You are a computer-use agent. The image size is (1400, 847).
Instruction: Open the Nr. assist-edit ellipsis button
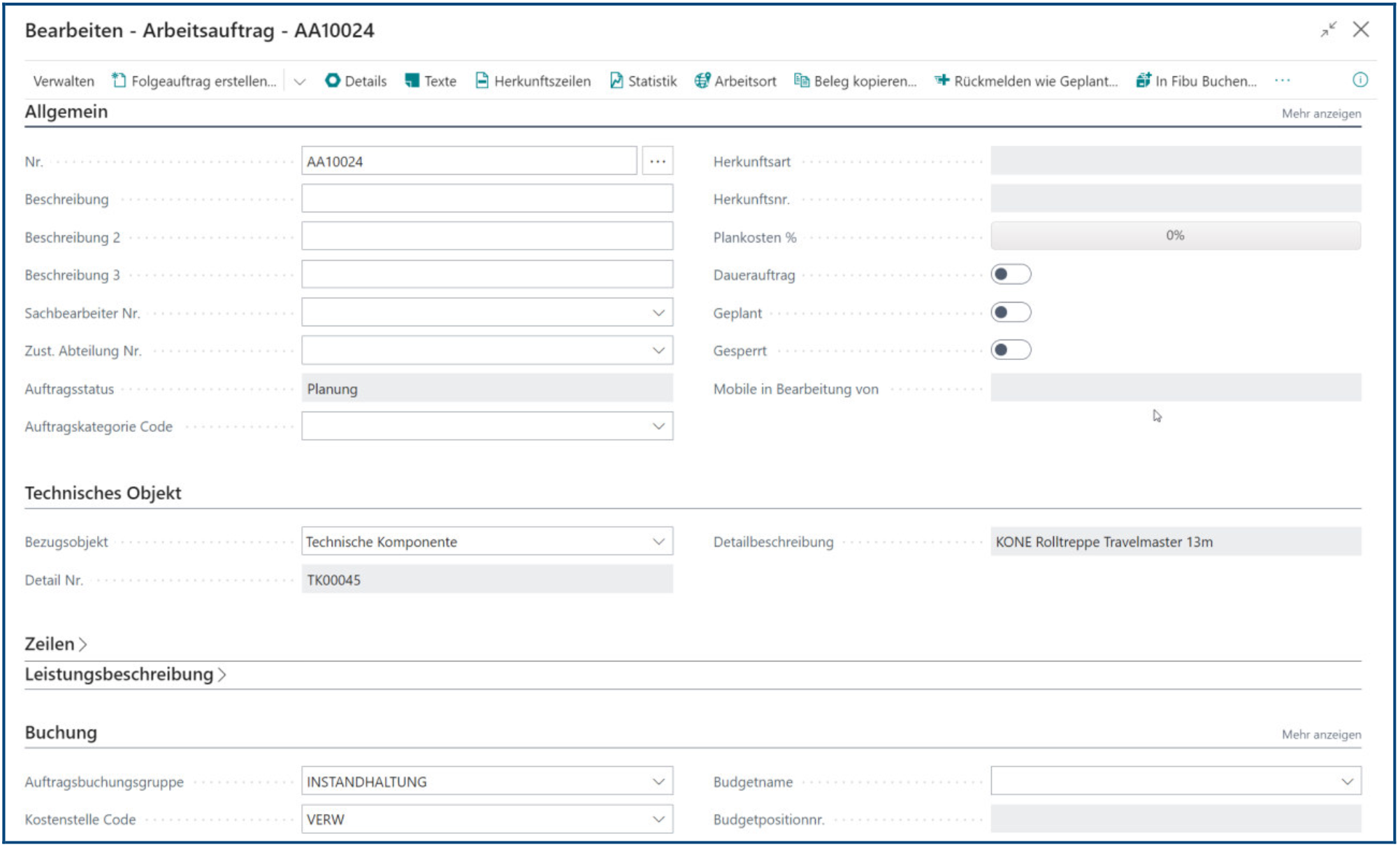657,161
